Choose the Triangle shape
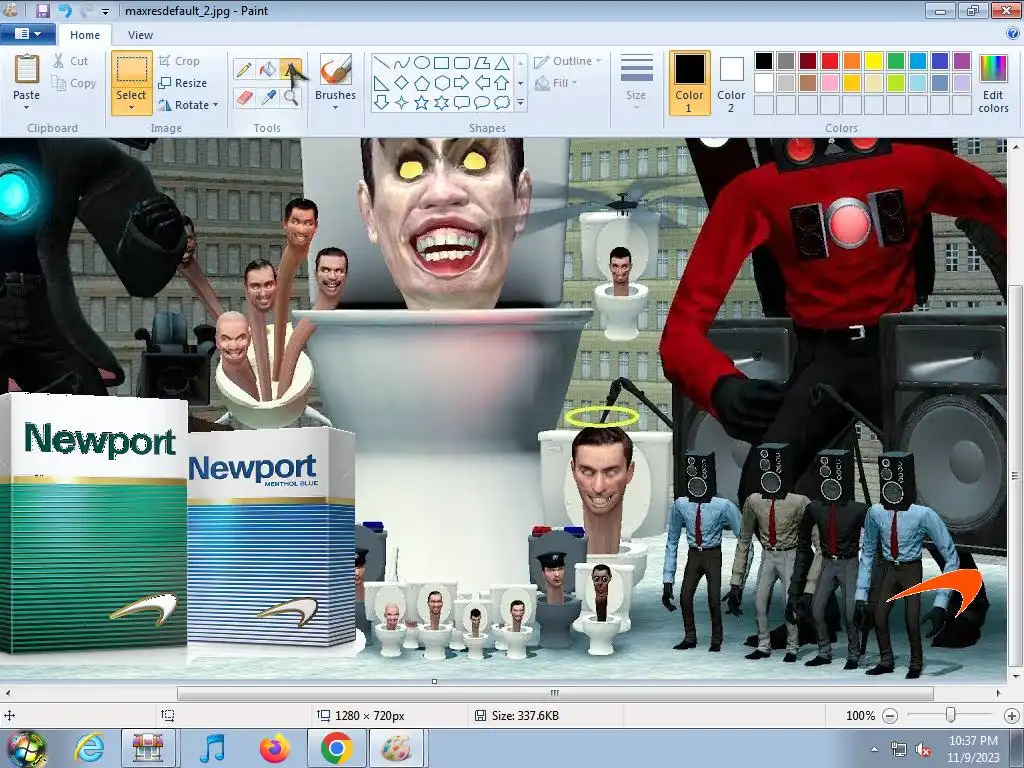Image resolution: width=1024 pixels, height=768 pixels. [x=502, y=63]
